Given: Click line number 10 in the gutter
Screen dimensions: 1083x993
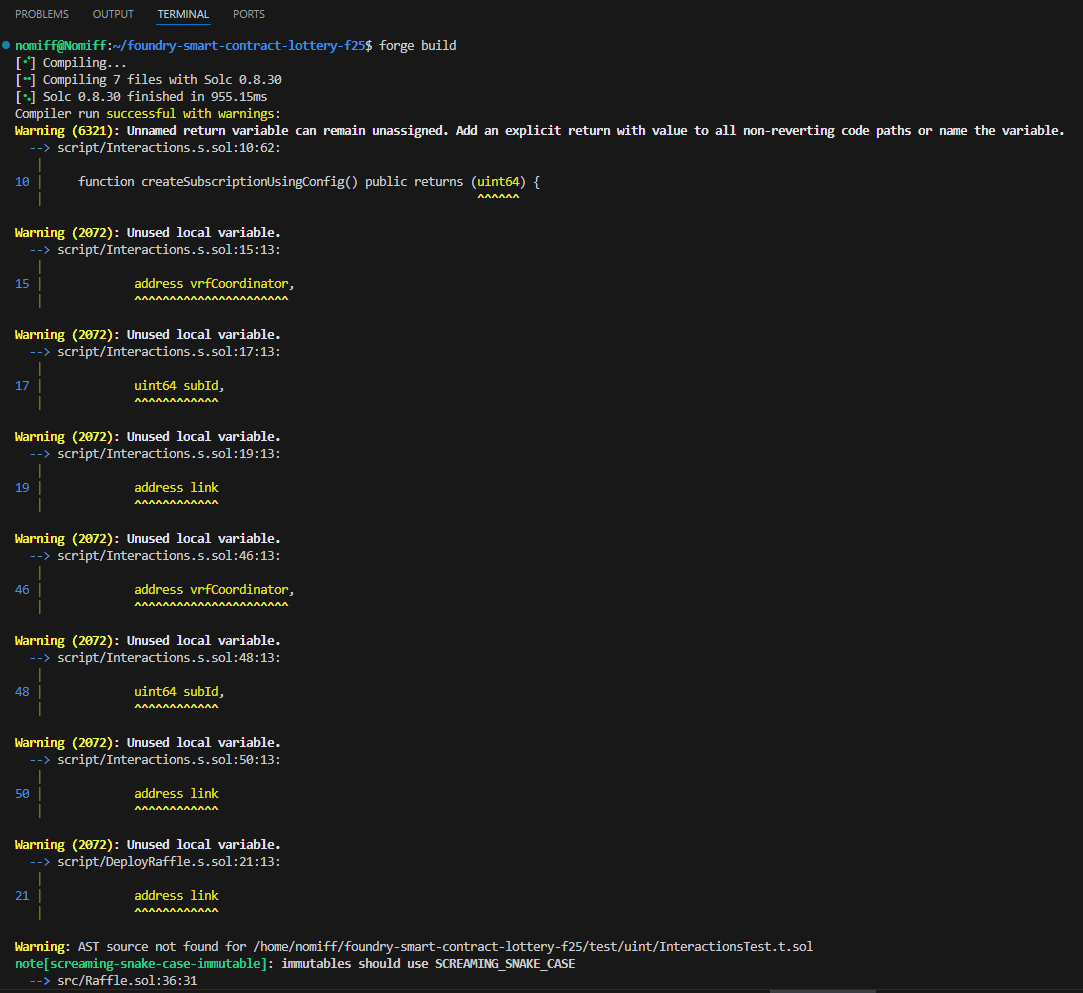Looking at the screenshot, I should pyautogui.click(x=22, y=182).
